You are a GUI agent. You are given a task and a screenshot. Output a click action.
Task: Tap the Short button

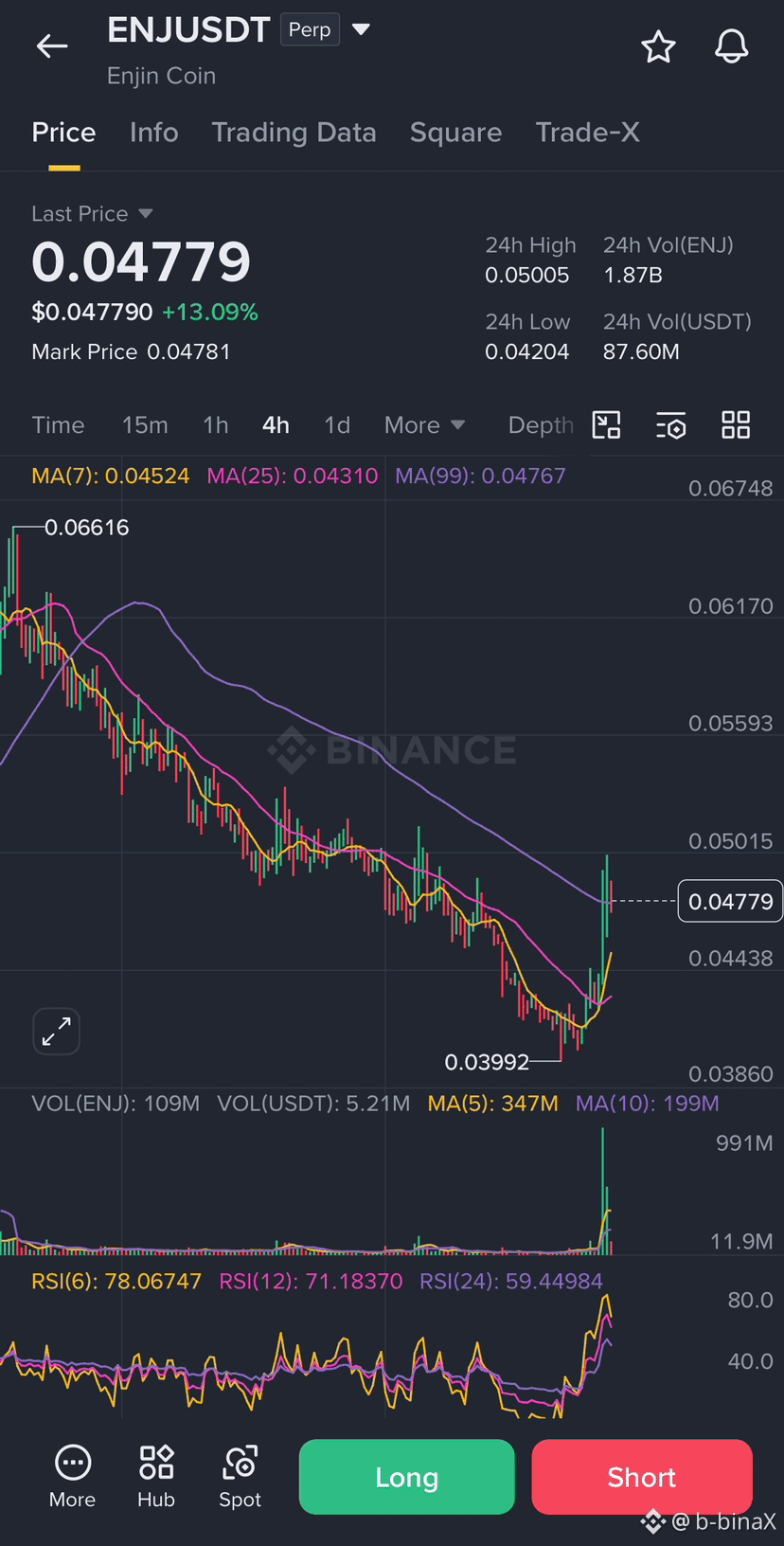(x=642, y=1477)
